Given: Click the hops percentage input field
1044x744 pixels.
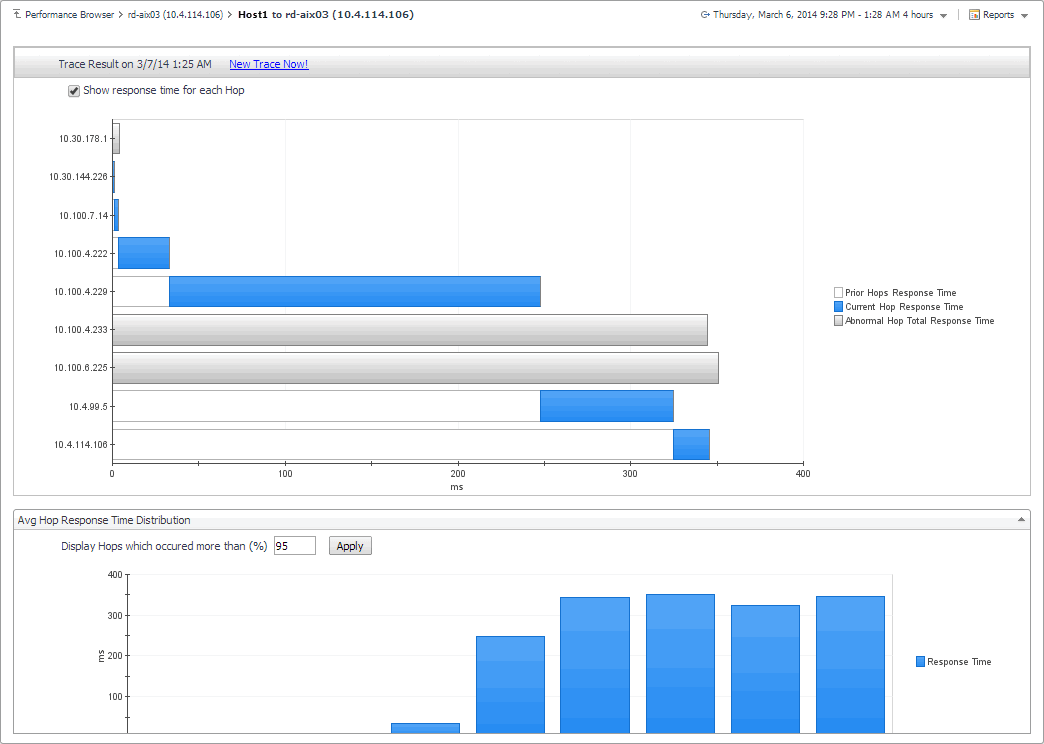Looking at the screenshot, I should pos(294,546).
